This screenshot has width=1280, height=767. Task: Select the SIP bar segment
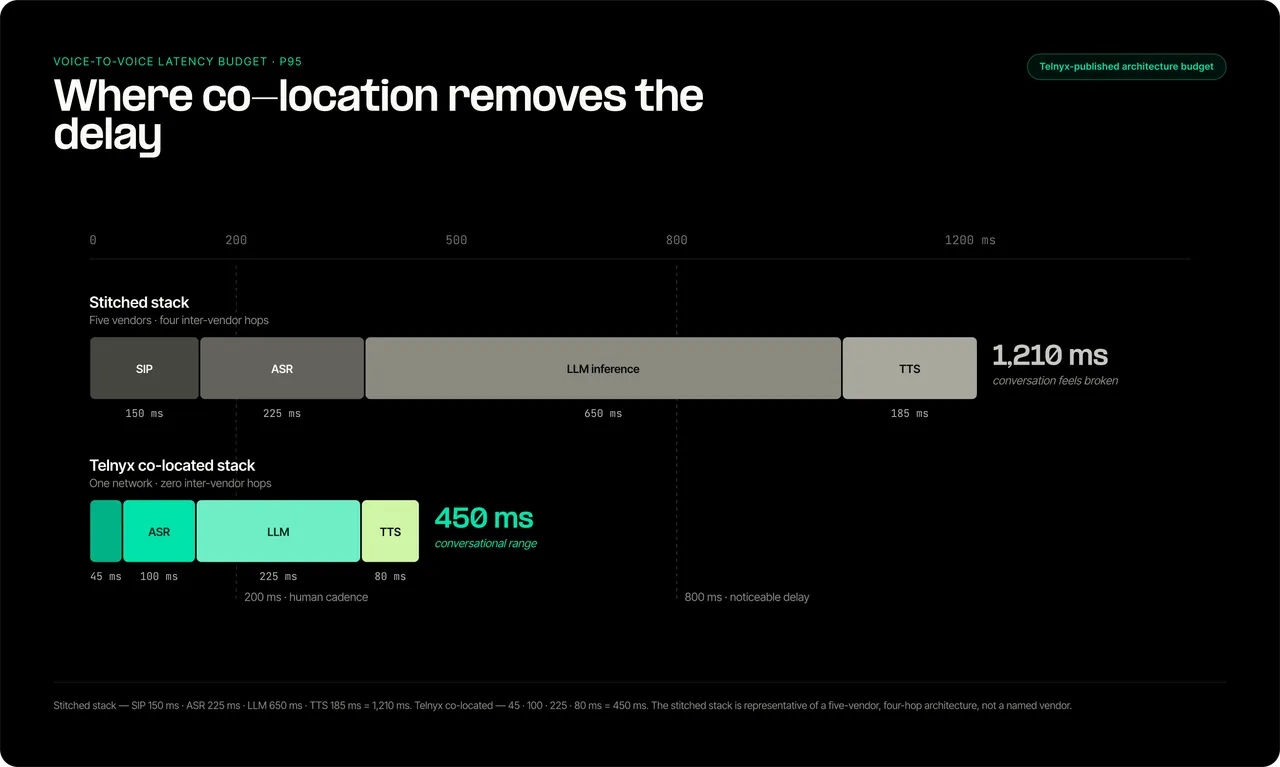(x=145, y=368)
